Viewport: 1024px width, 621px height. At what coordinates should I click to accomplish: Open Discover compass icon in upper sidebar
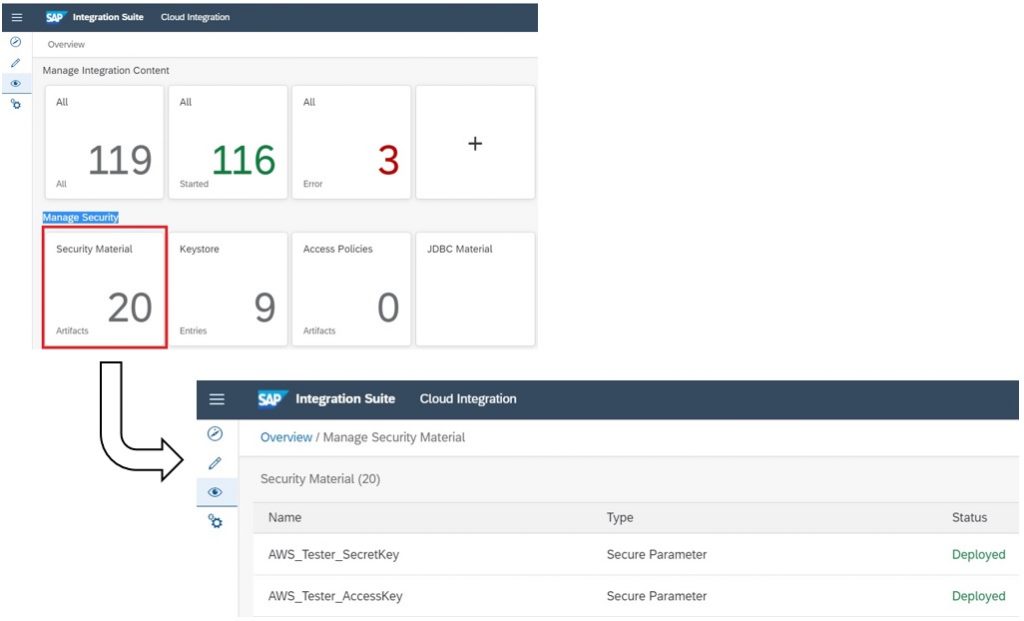coord(16,42)
